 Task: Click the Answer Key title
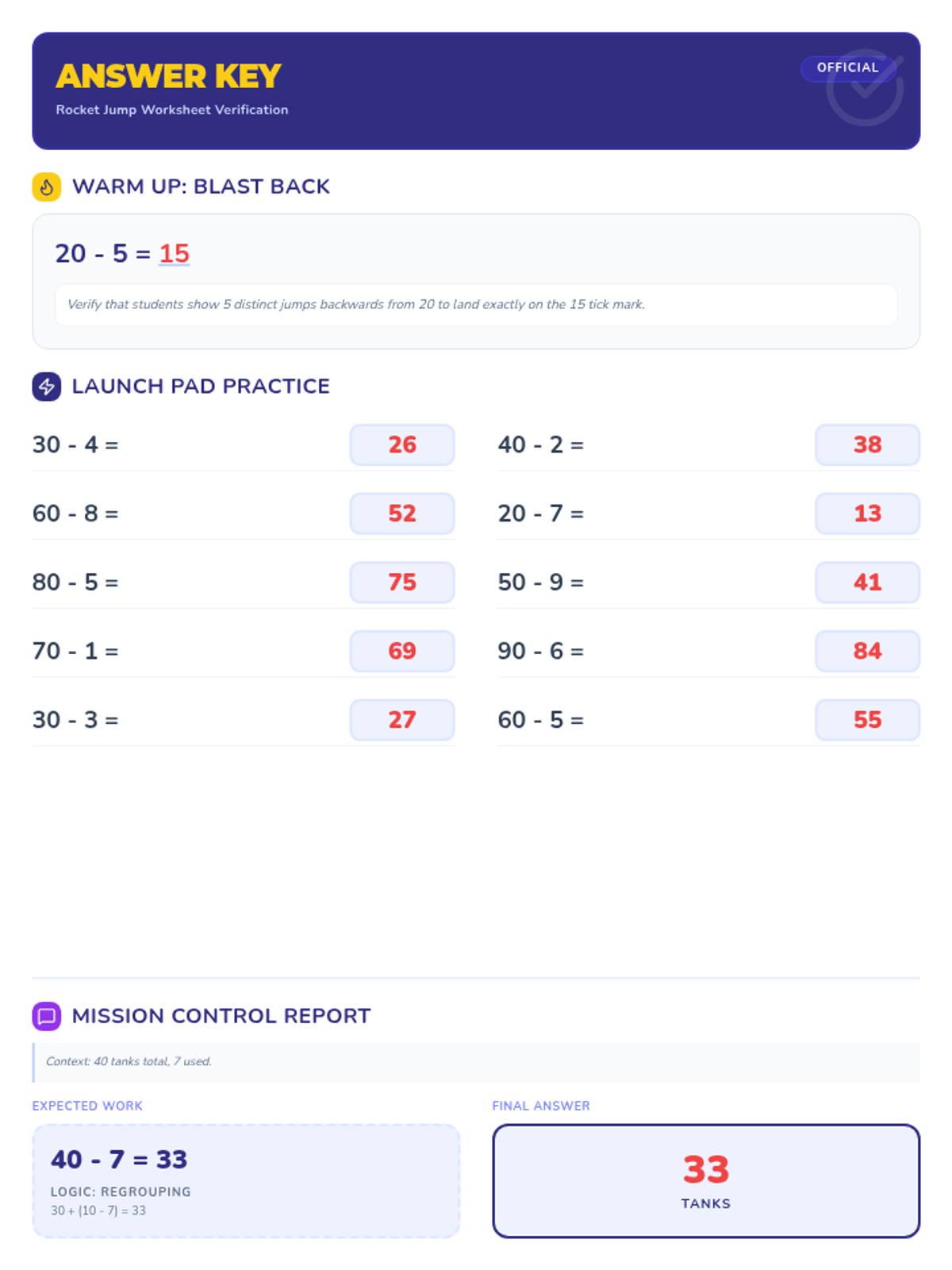pos(168,76)
